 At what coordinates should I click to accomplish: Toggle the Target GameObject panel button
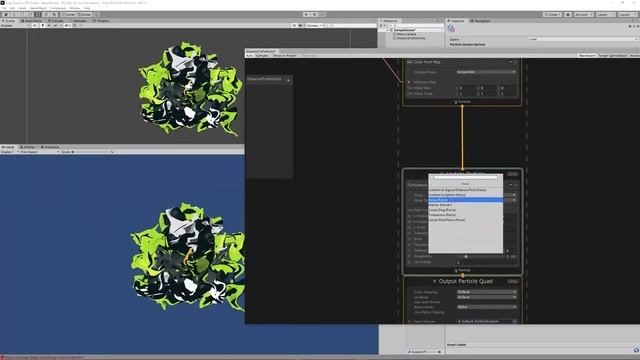613,56
